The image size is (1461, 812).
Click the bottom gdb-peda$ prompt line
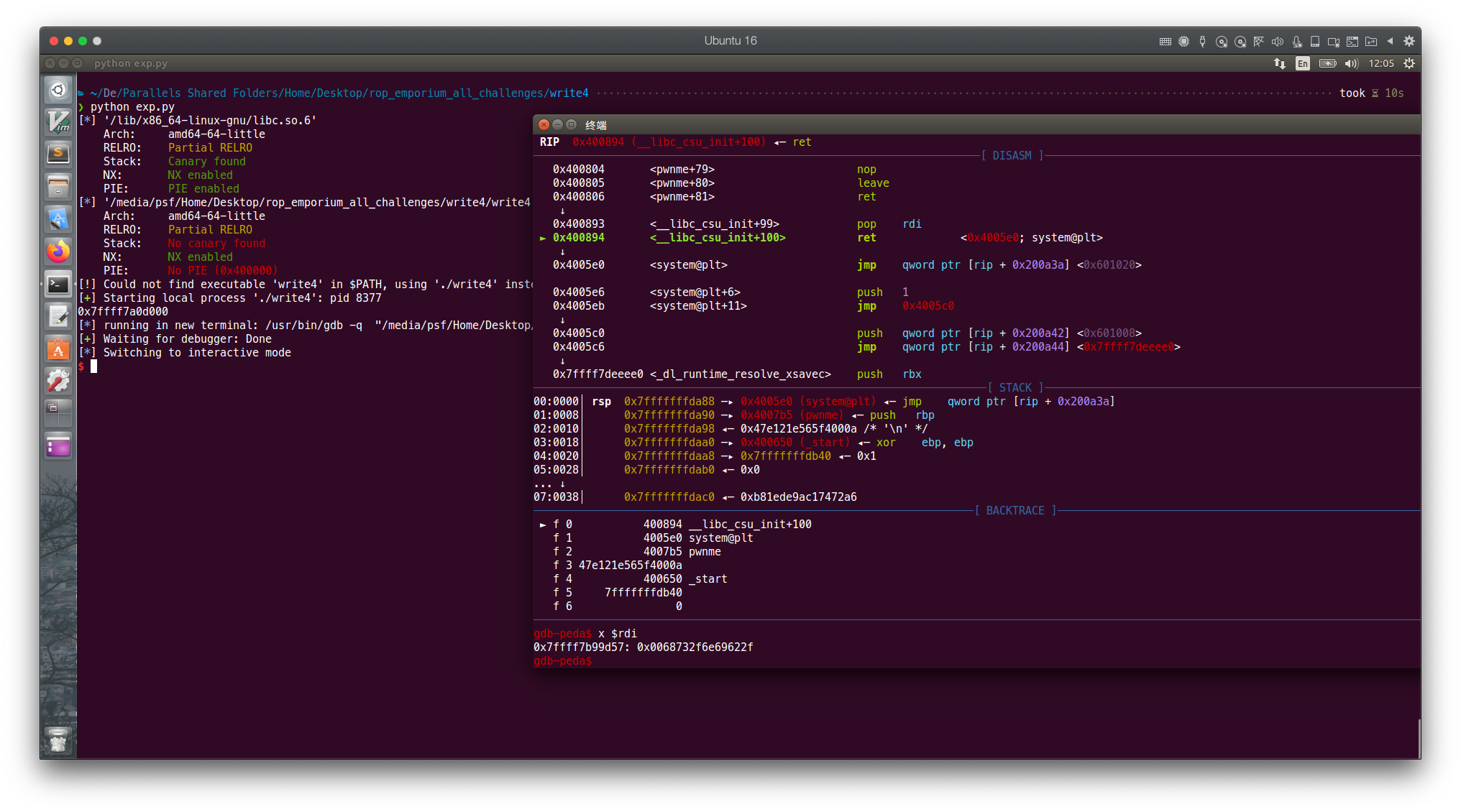coord(562,661)
